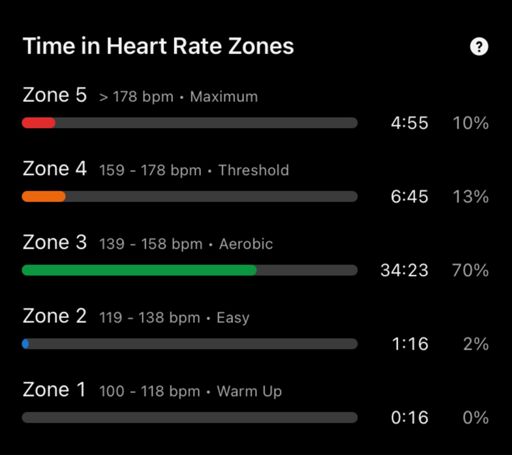Click the empty Zone 1 progress bar
This screenshot has height=455, width=512.
[190, 417]
